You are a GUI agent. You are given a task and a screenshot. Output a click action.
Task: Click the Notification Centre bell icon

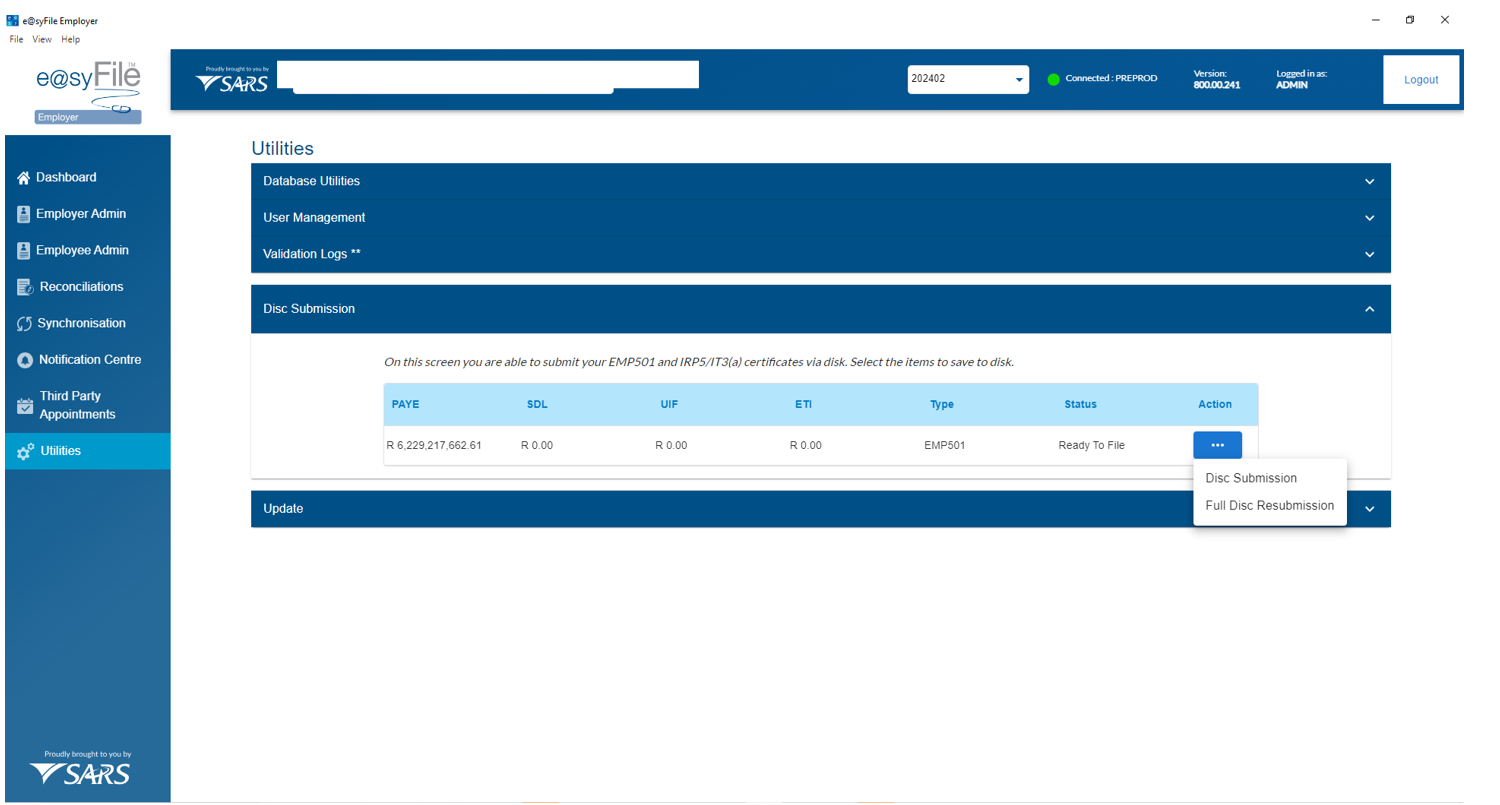[x=26, y=360]
